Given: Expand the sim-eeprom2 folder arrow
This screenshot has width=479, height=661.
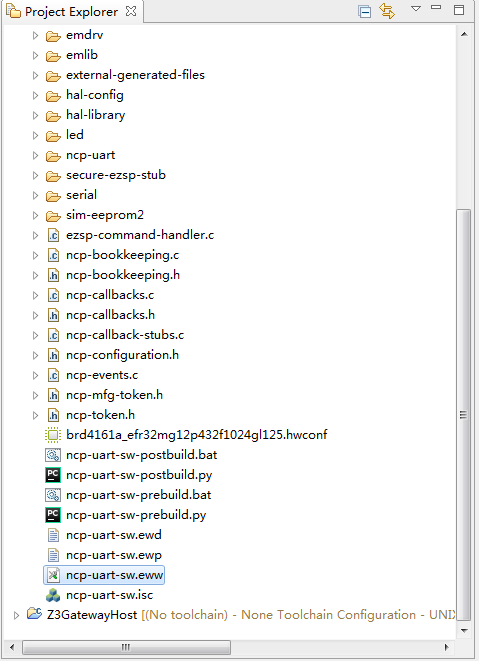Looking at the screenshot, I should click(x=35, y=215).
